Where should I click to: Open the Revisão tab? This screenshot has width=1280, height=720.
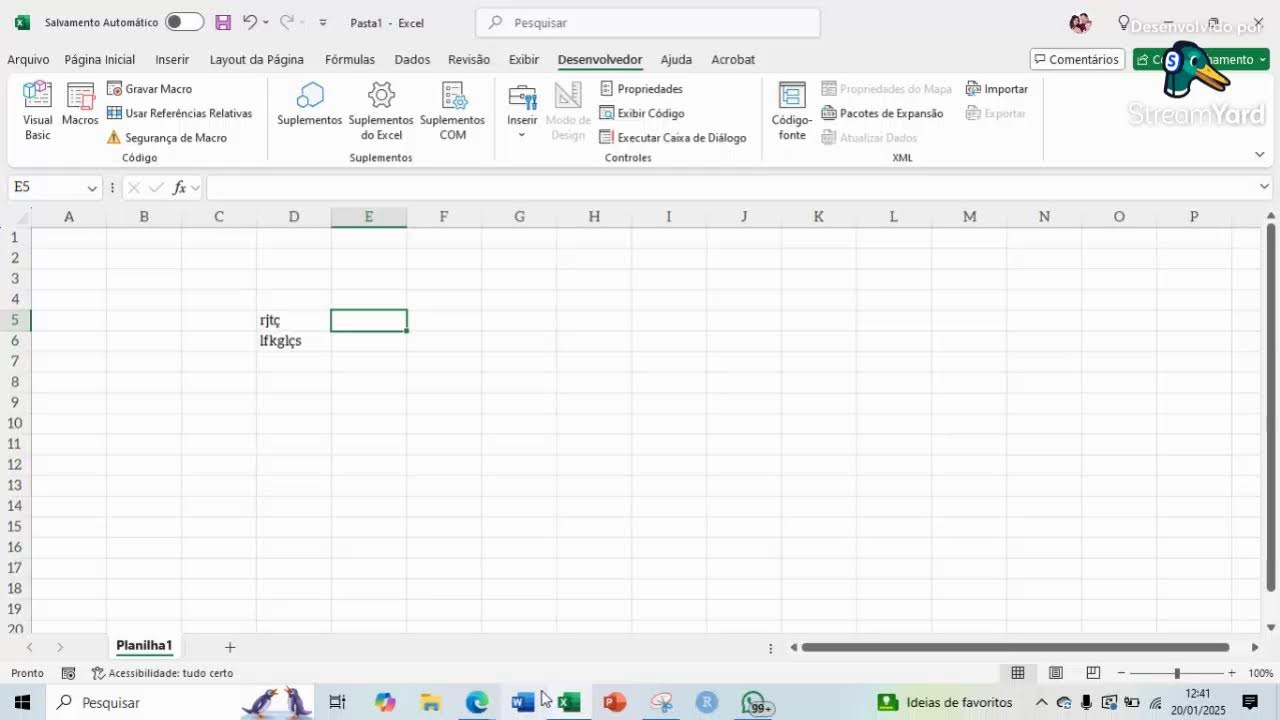(469, 59)
